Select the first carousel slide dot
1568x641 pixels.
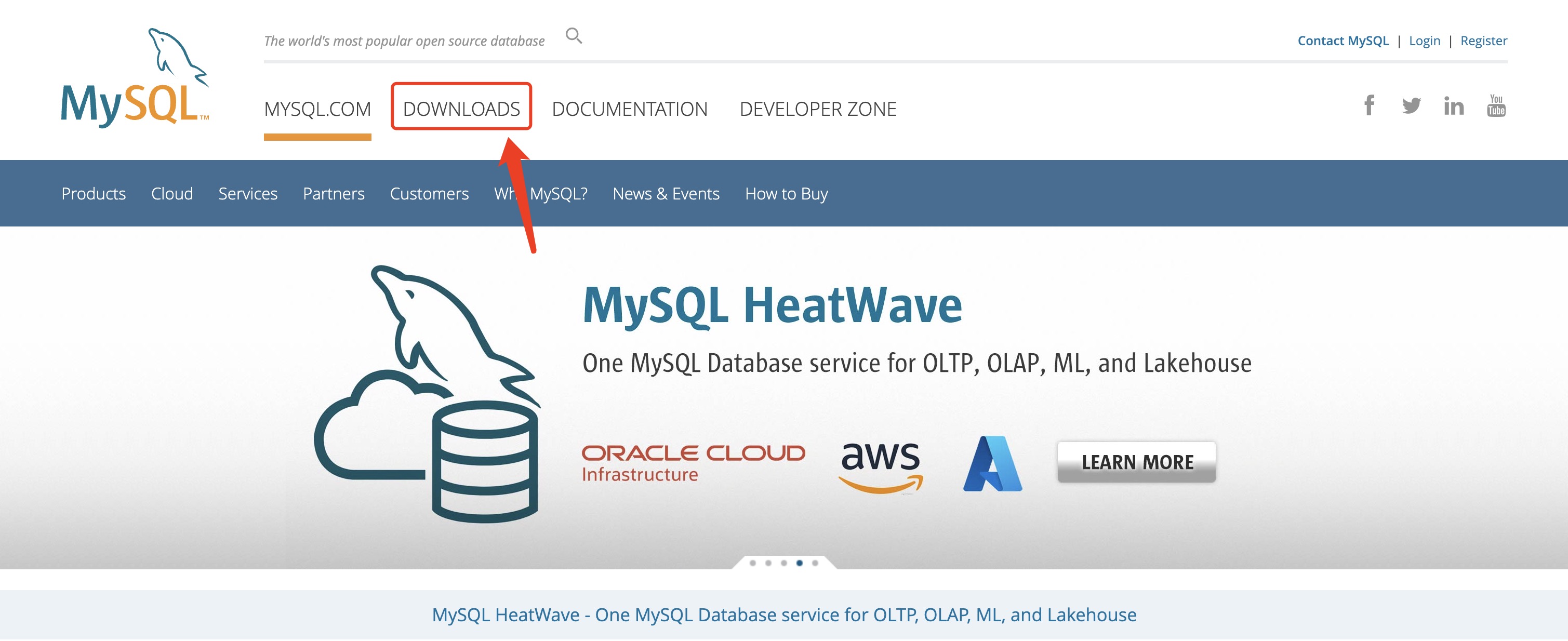tap(753, 563)
